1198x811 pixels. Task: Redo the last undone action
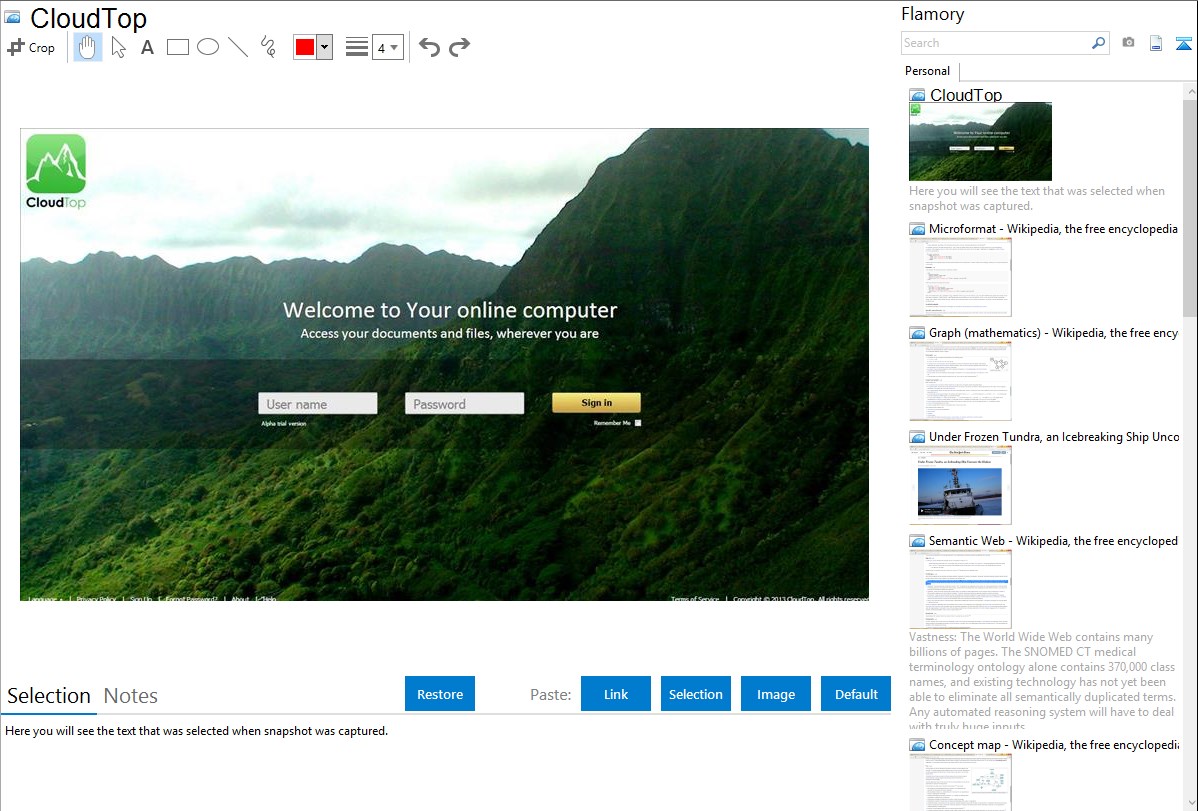click(459, 47)
